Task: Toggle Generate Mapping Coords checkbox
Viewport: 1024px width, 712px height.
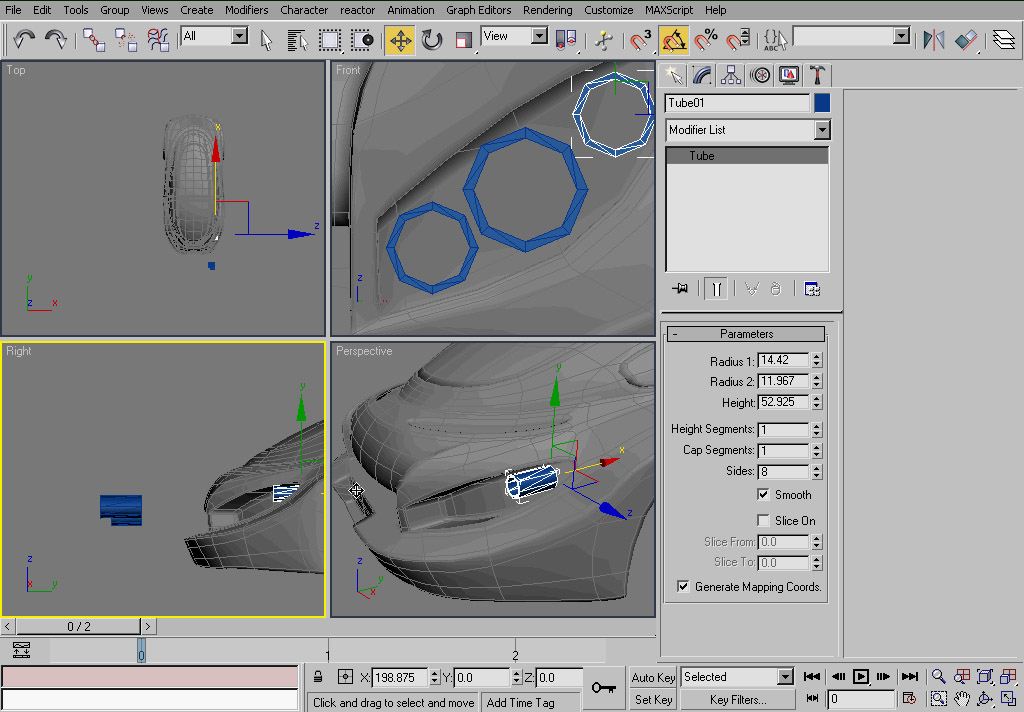Action: [684, 587]
